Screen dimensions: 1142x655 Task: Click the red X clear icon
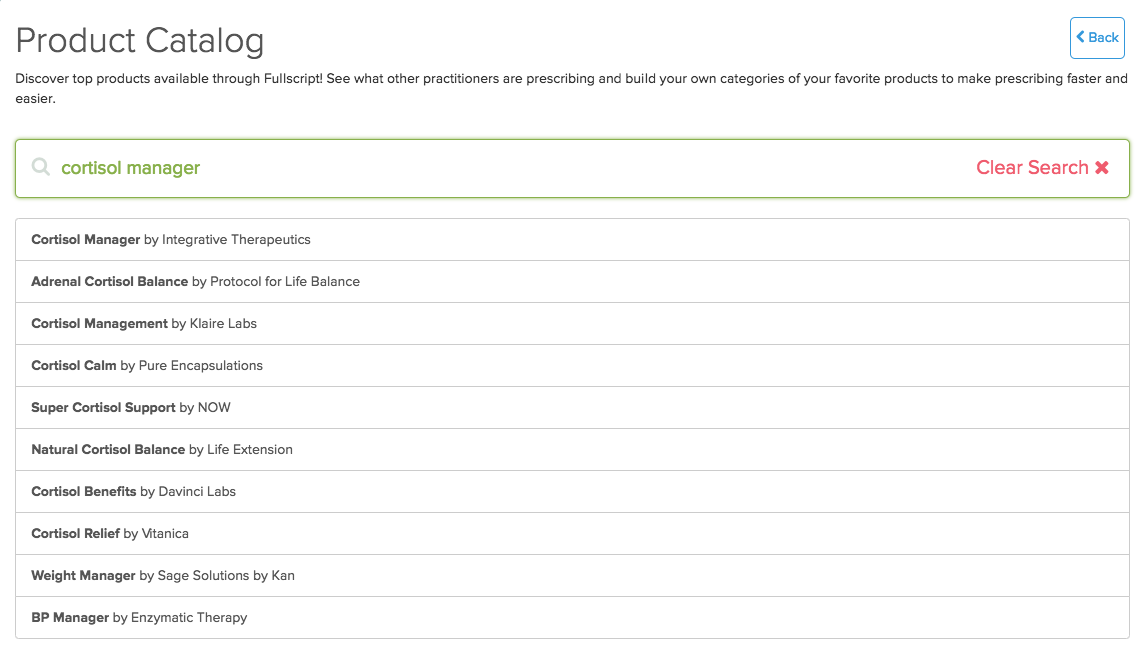[1102, 168]
